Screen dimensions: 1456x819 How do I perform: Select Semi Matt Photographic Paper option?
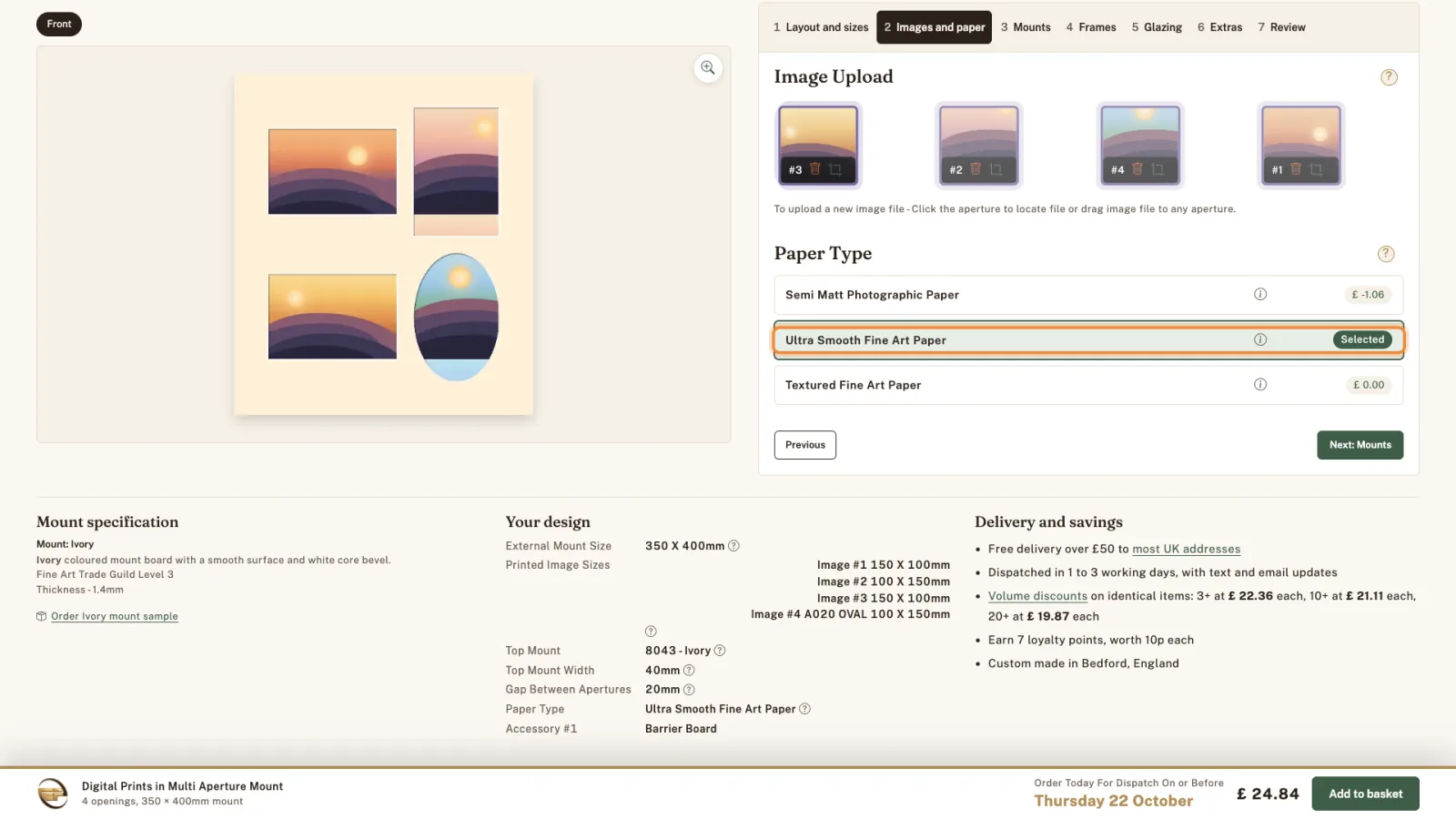click(1088, 295)
